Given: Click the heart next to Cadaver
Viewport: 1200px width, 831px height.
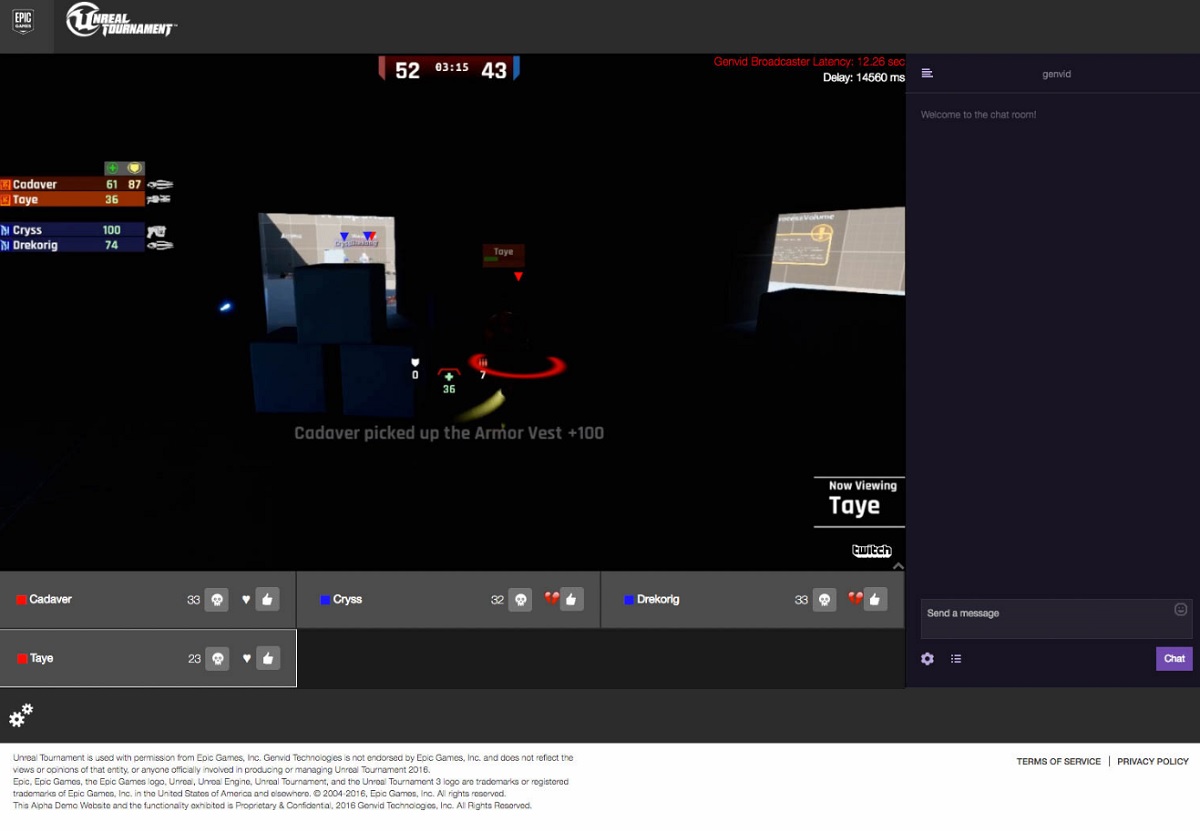Looking at the screenshot, I should click(x=246, y=600).
